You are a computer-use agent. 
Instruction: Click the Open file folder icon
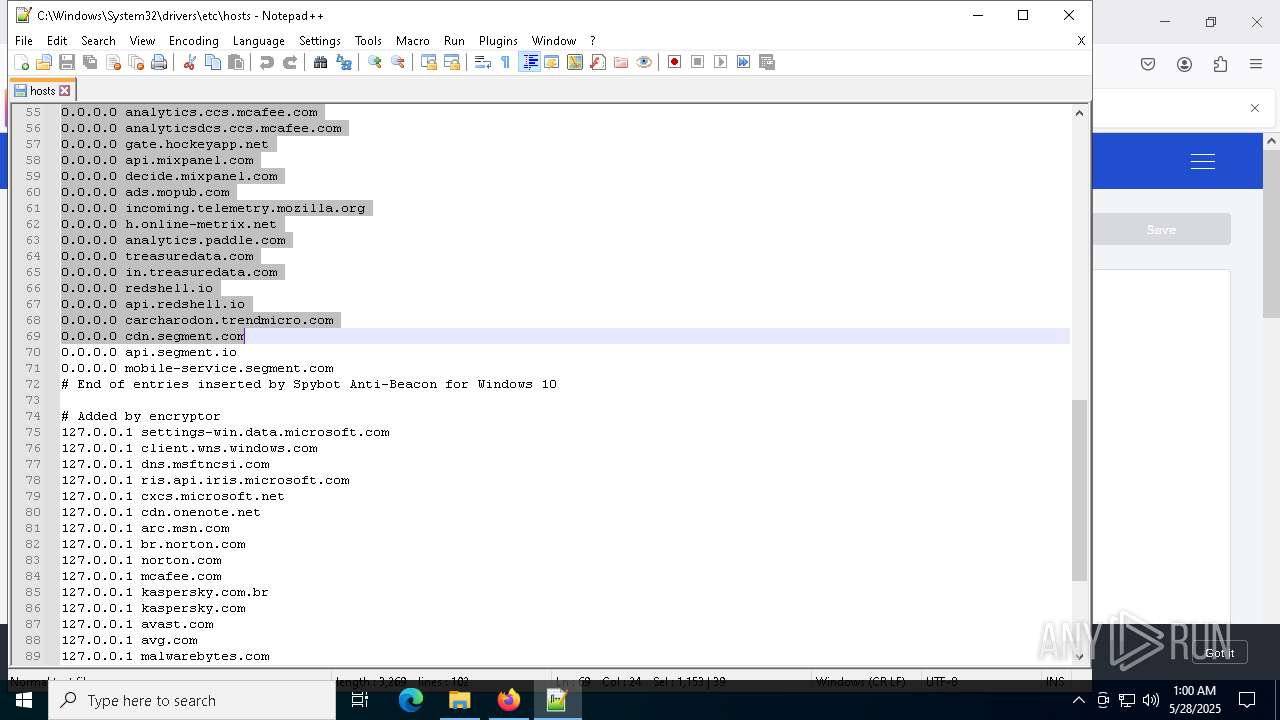pyautogui.click(x=44, y=62)
